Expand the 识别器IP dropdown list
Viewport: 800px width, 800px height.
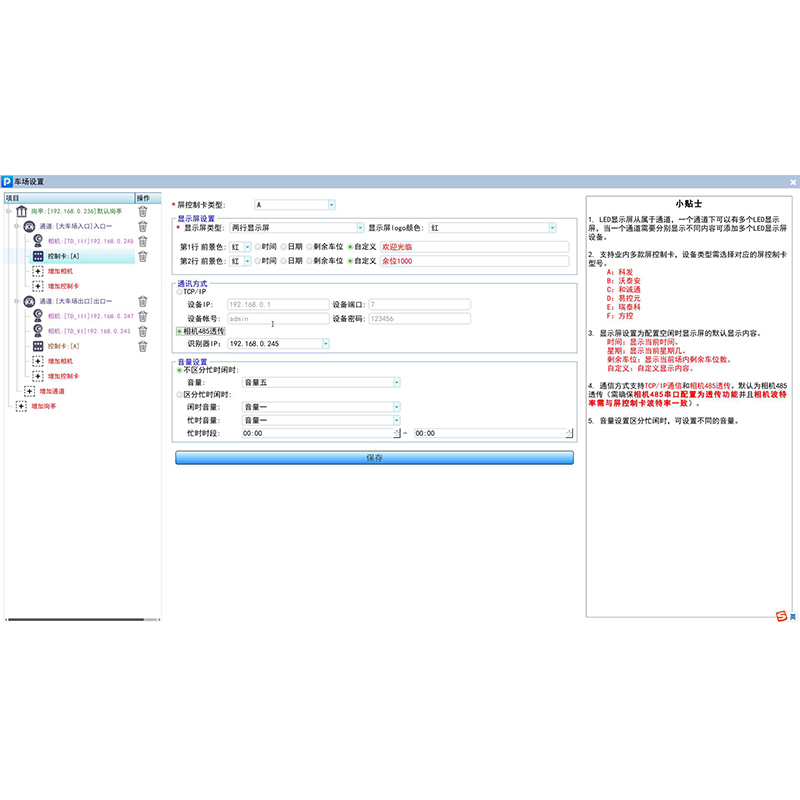point(325,344)
